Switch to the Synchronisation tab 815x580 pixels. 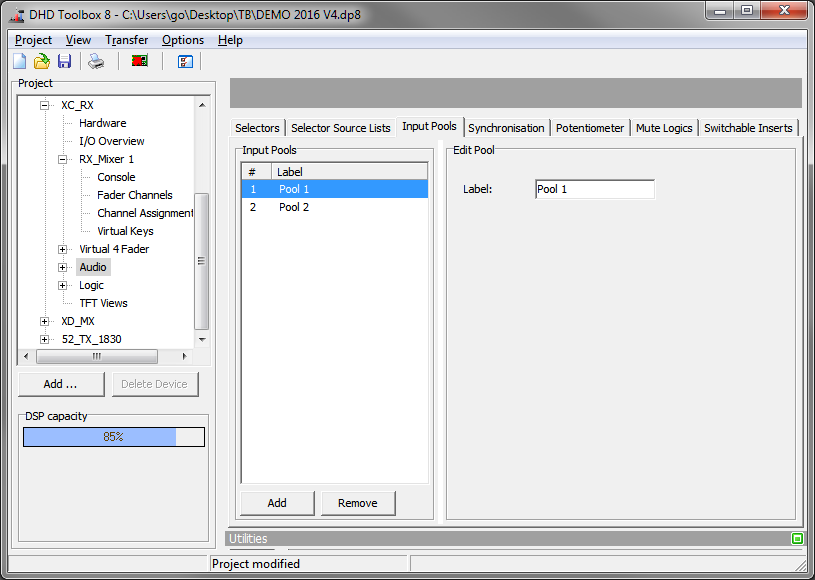coord(506,127)
